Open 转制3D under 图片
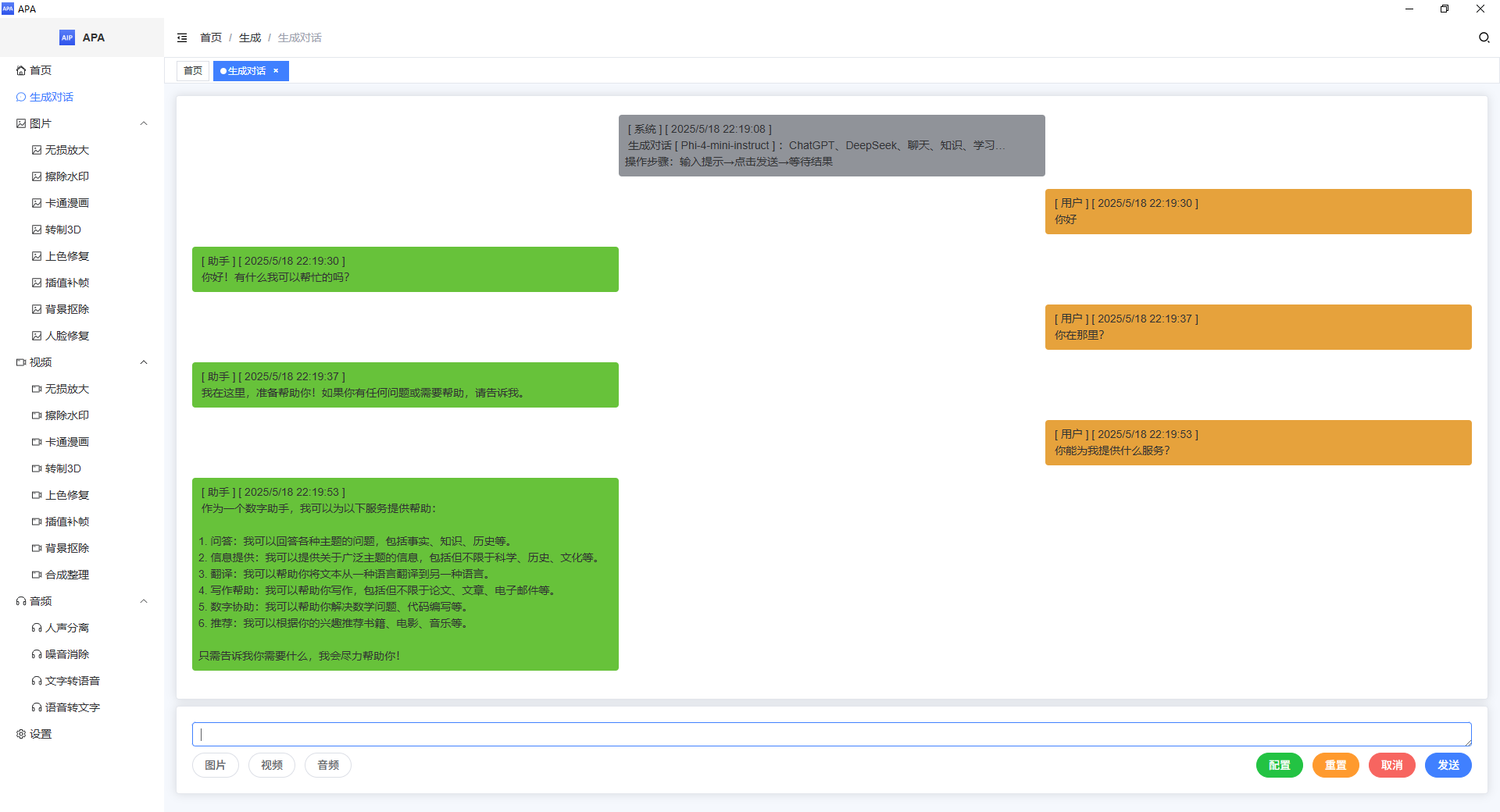The height and width of the screenshot is (812, 1500). tap(82, 230)
